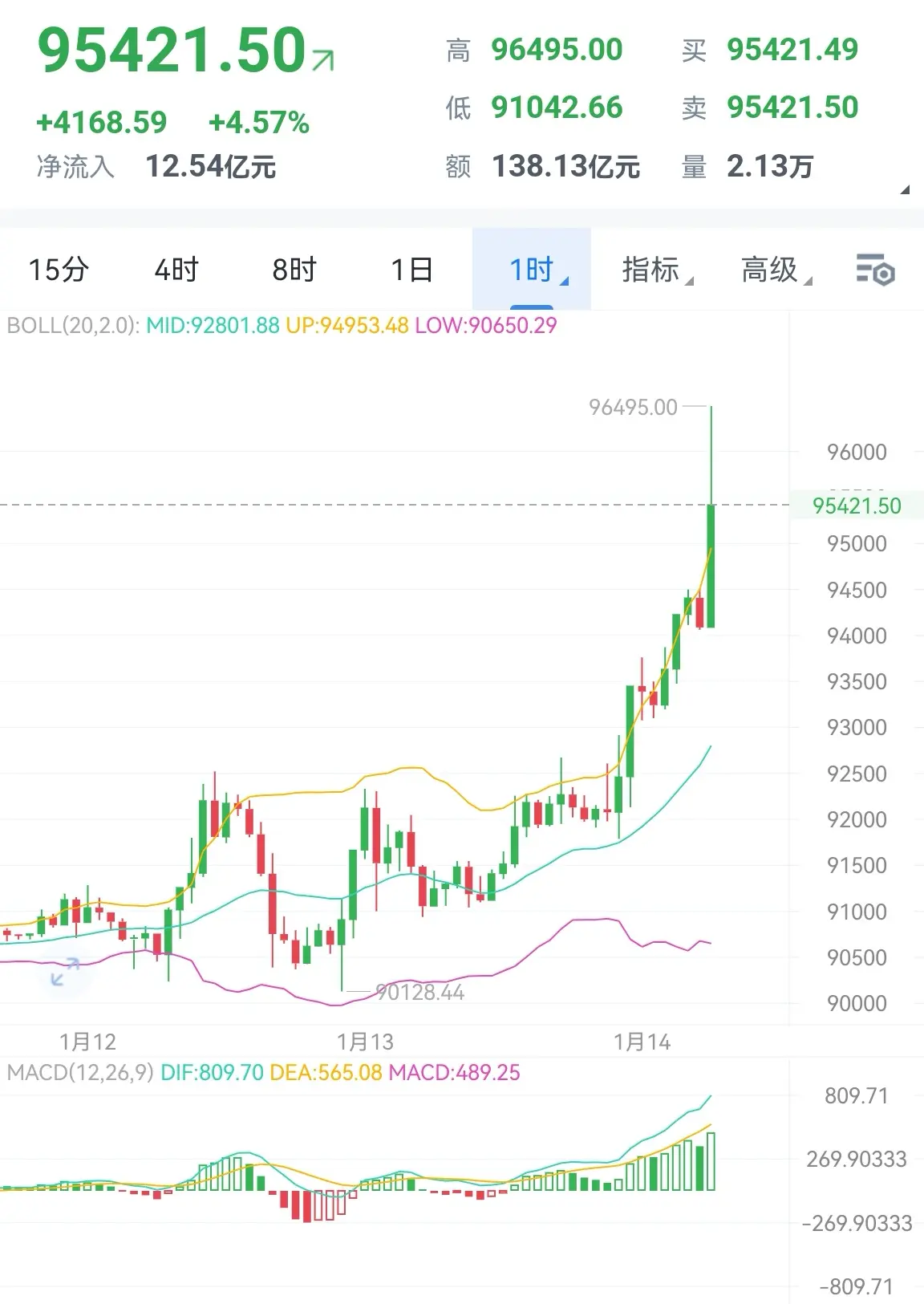The image size is (924, 1304).
Task: Tap the bid price 95421.49
Action: [792, 50]
